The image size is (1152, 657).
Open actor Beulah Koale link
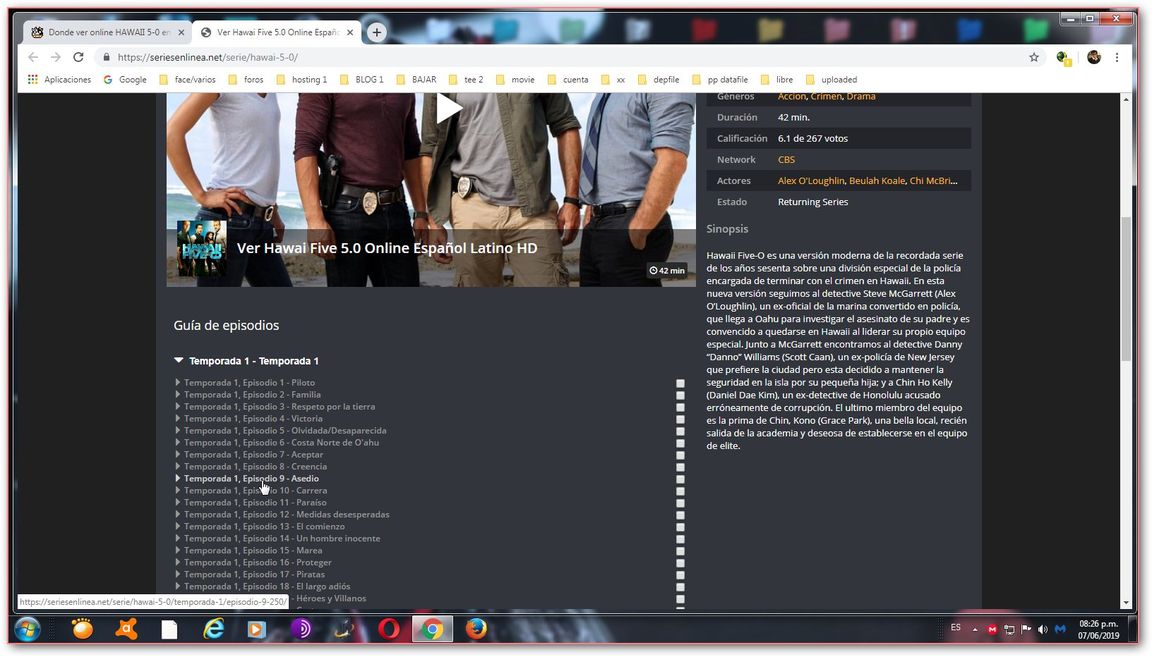[x=877, y=181]
